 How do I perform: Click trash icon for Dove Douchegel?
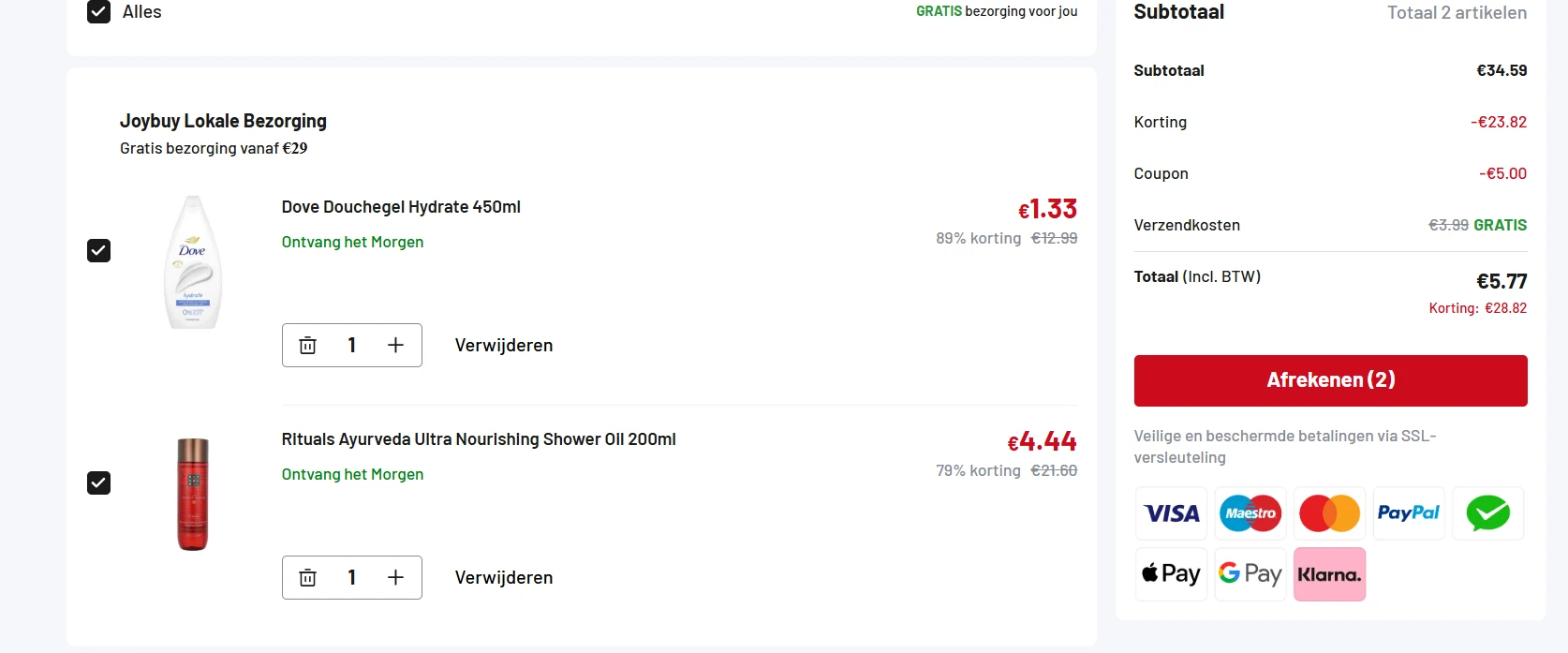coord(307,346)
